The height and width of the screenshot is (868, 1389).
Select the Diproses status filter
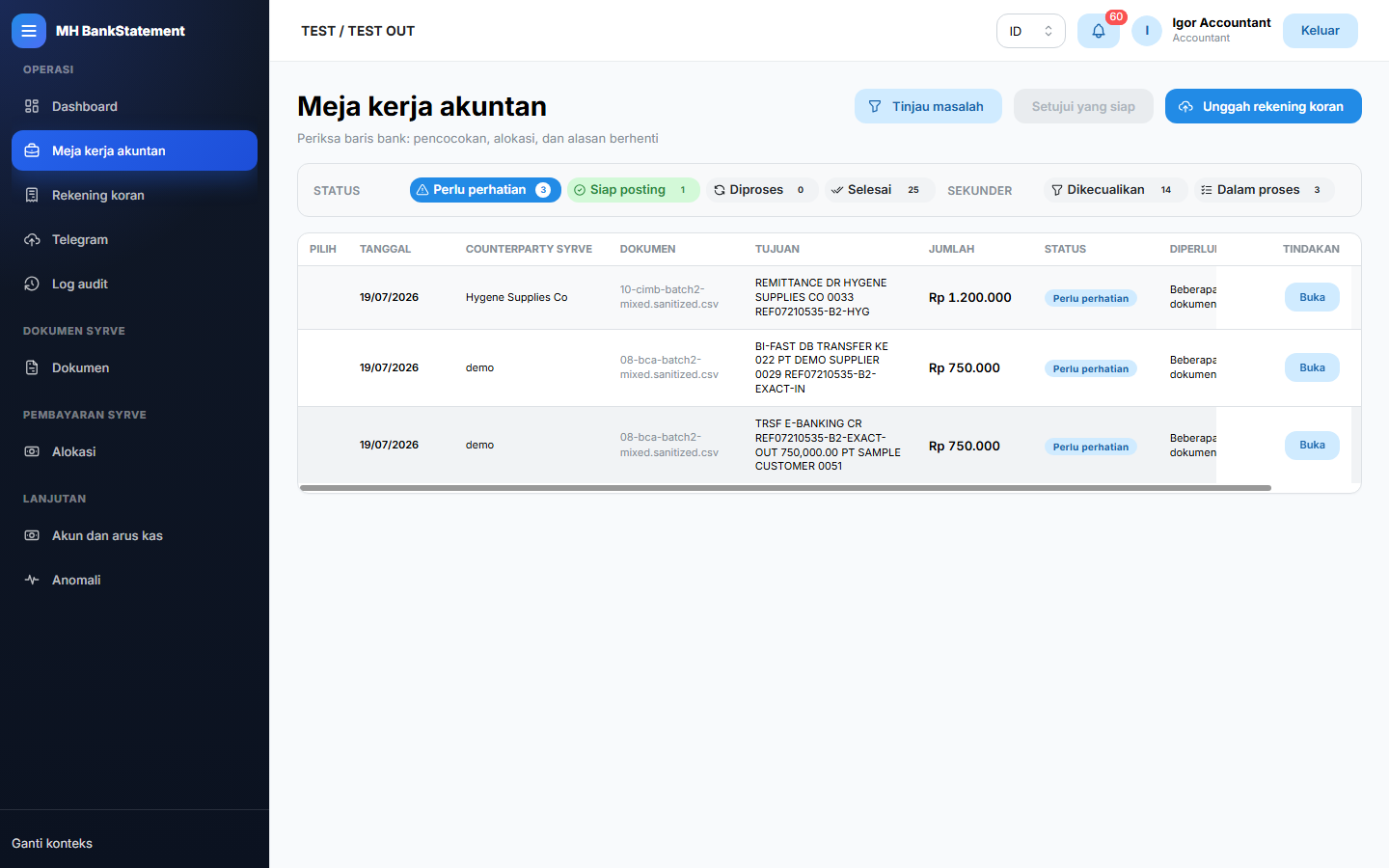pyautogui.click(x=762, y=190)
